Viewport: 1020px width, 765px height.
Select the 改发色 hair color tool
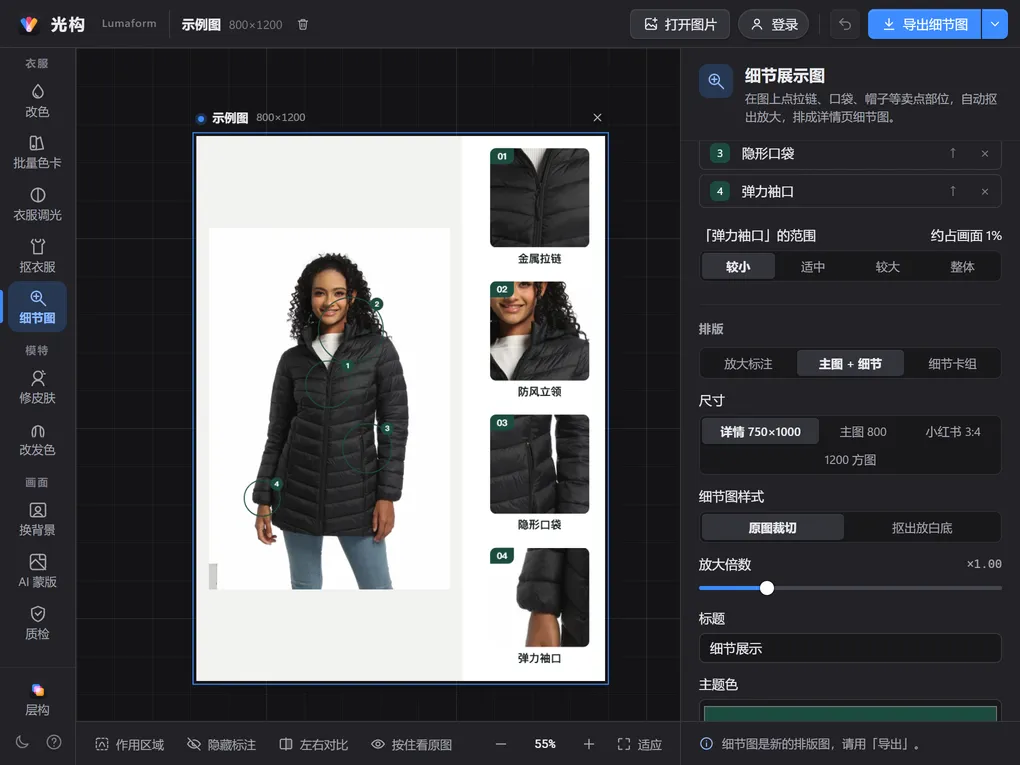pyautogui.click(x=37, y=439)
